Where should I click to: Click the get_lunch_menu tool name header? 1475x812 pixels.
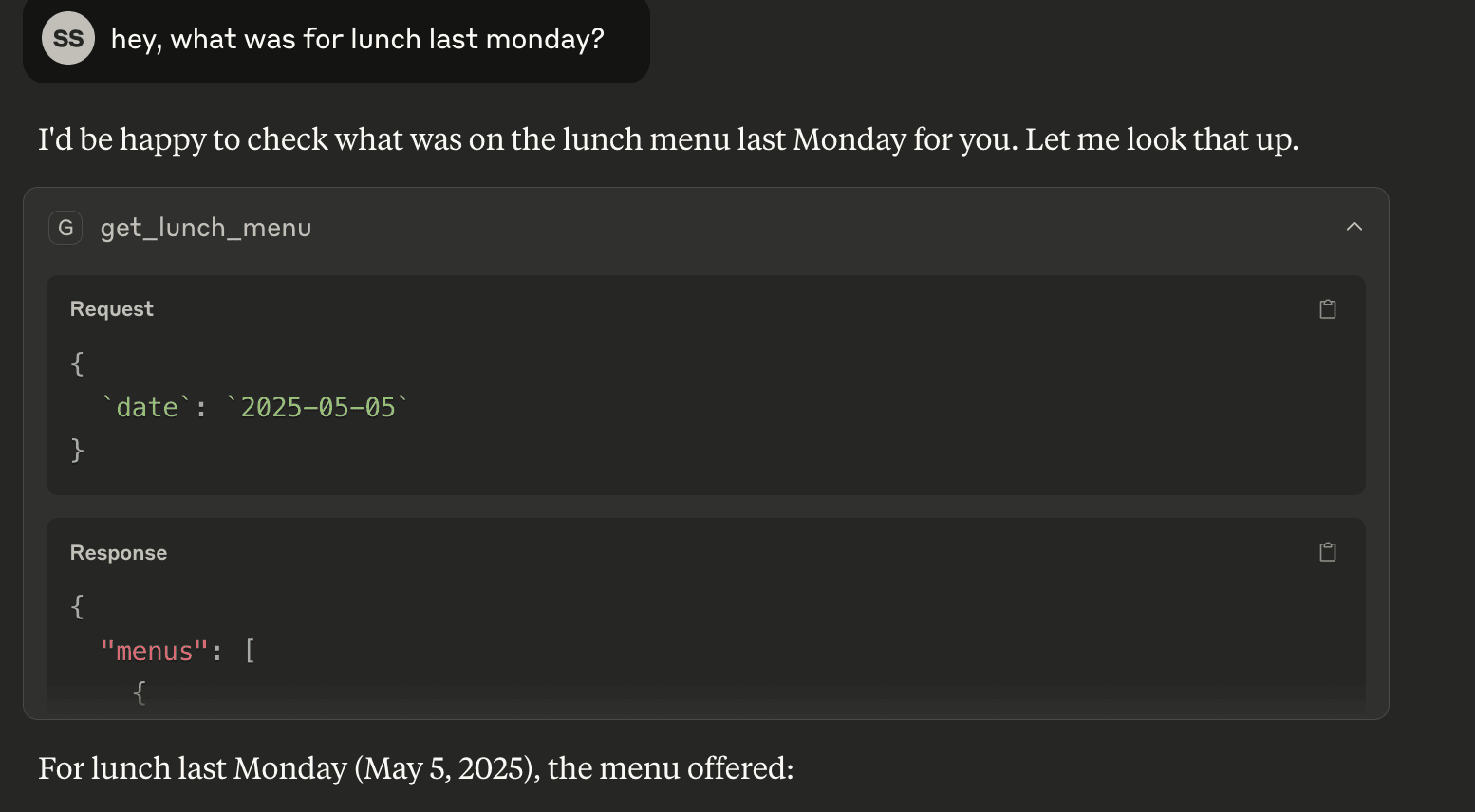coord(206,228)
